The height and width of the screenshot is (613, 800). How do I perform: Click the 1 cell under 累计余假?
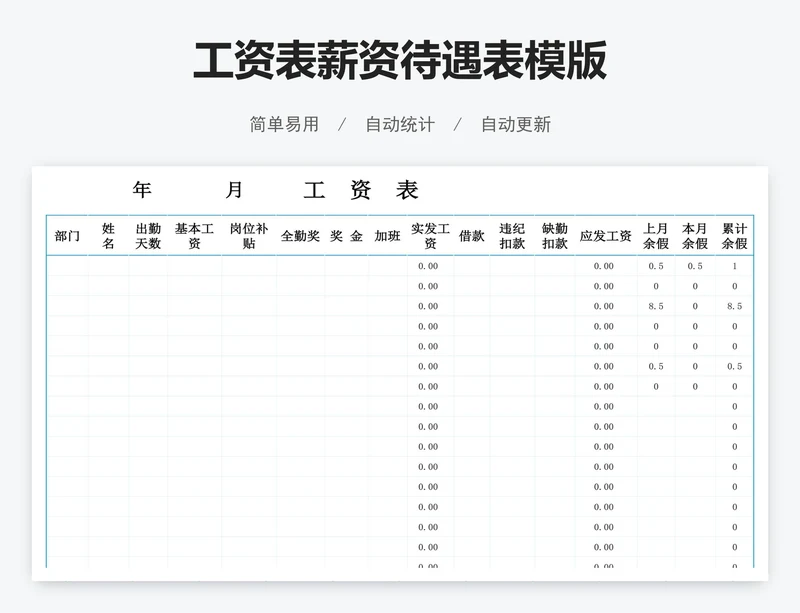[735, 266]
